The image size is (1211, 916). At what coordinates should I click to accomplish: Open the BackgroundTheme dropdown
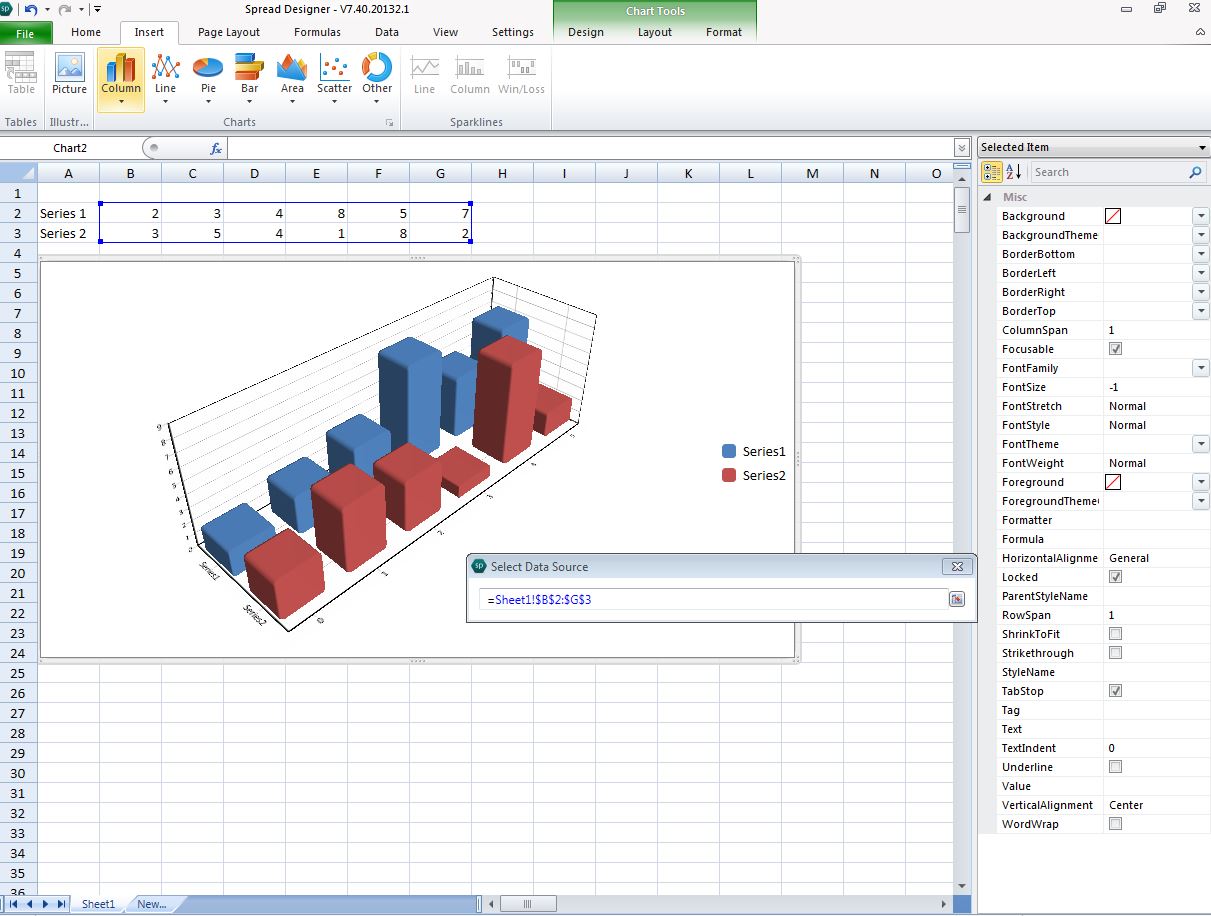pyautogui.click(x=1200, y=235)
